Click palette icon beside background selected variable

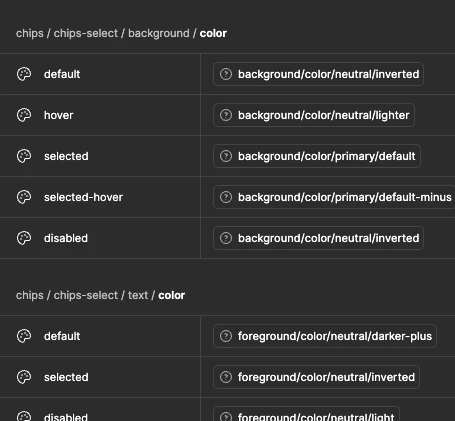coord(24,156)
